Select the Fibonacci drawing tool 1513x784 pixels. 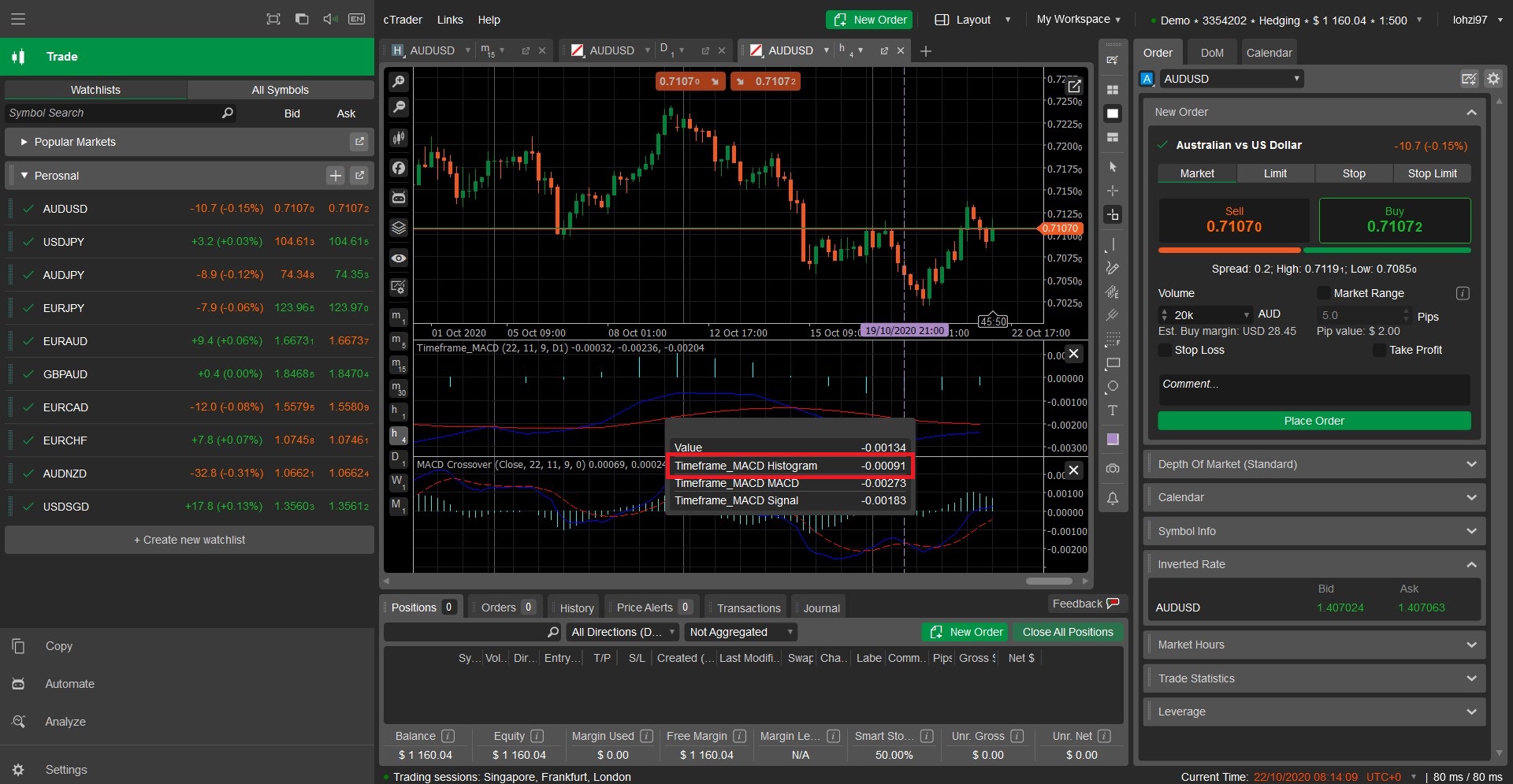1113,340
